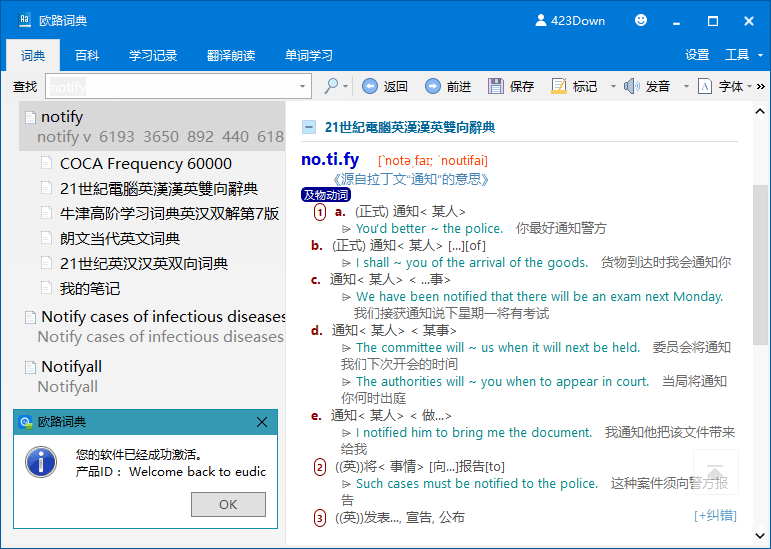Close the 欧路词典 activation dialog
This screenshot has height=549, width=771.
[x=262, y=422]
